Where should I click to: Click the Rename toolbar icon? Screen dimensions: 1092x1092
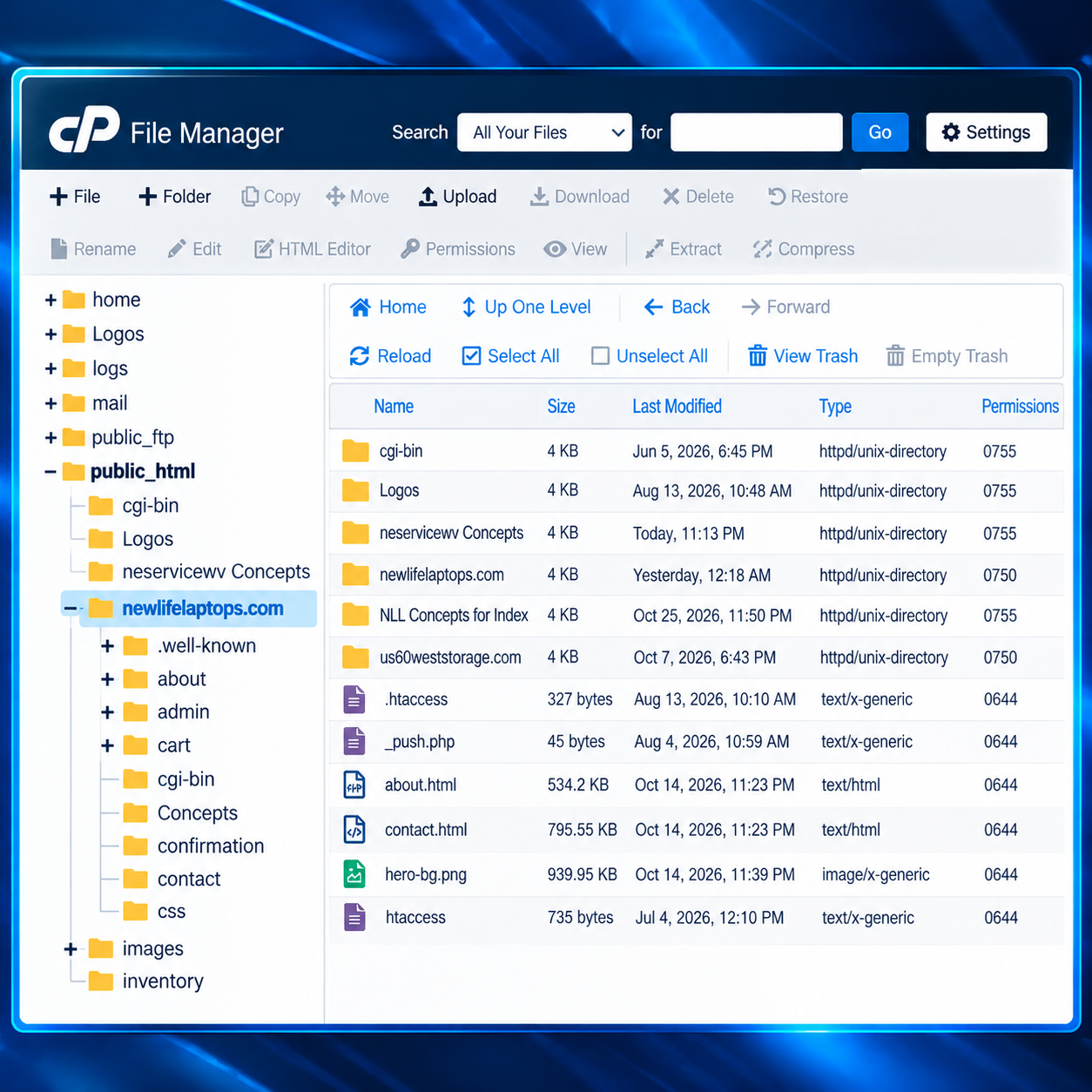tap(58, 249)
